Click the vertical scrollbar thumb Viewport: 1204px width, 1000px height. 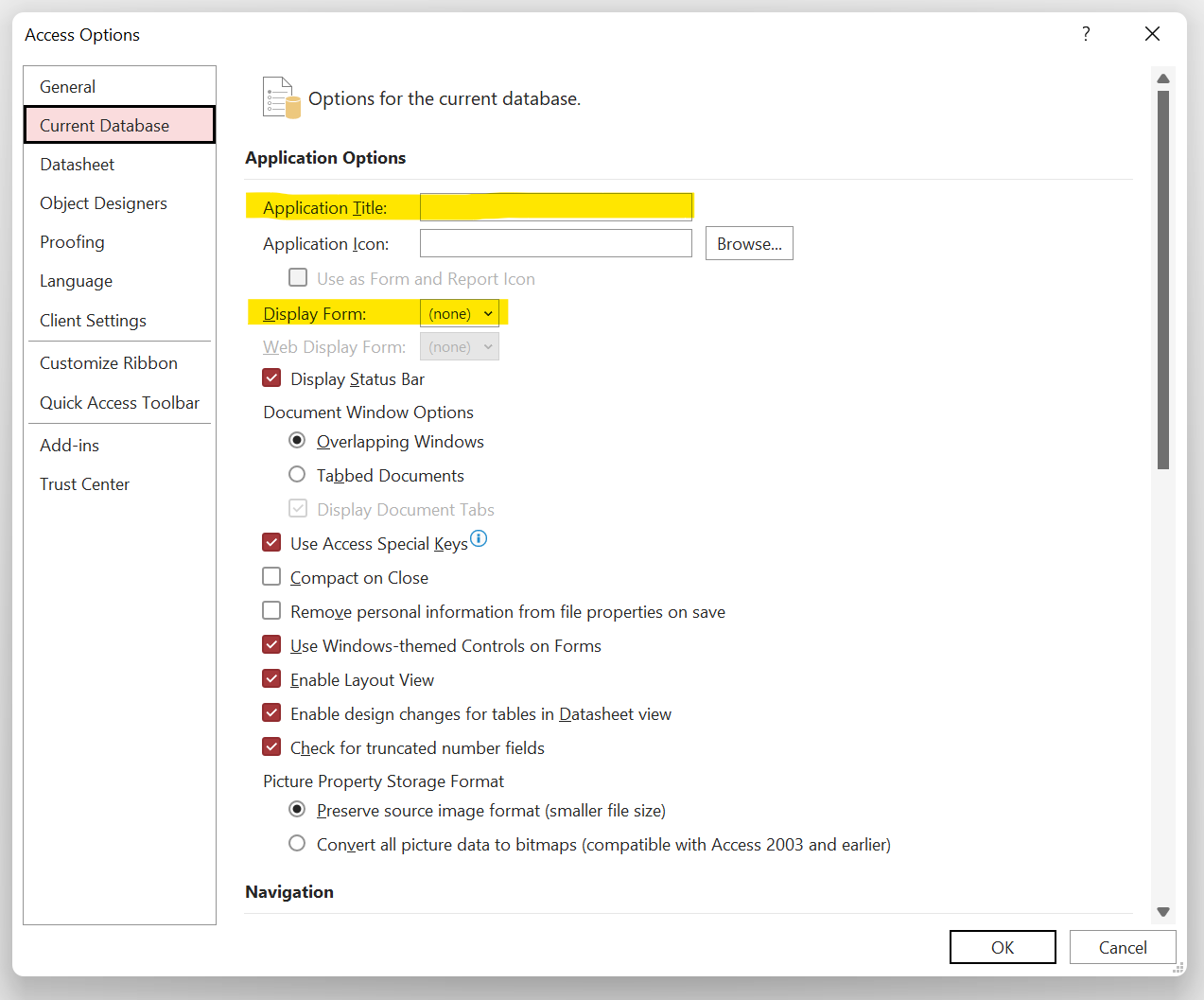(x=1163, y=280)
